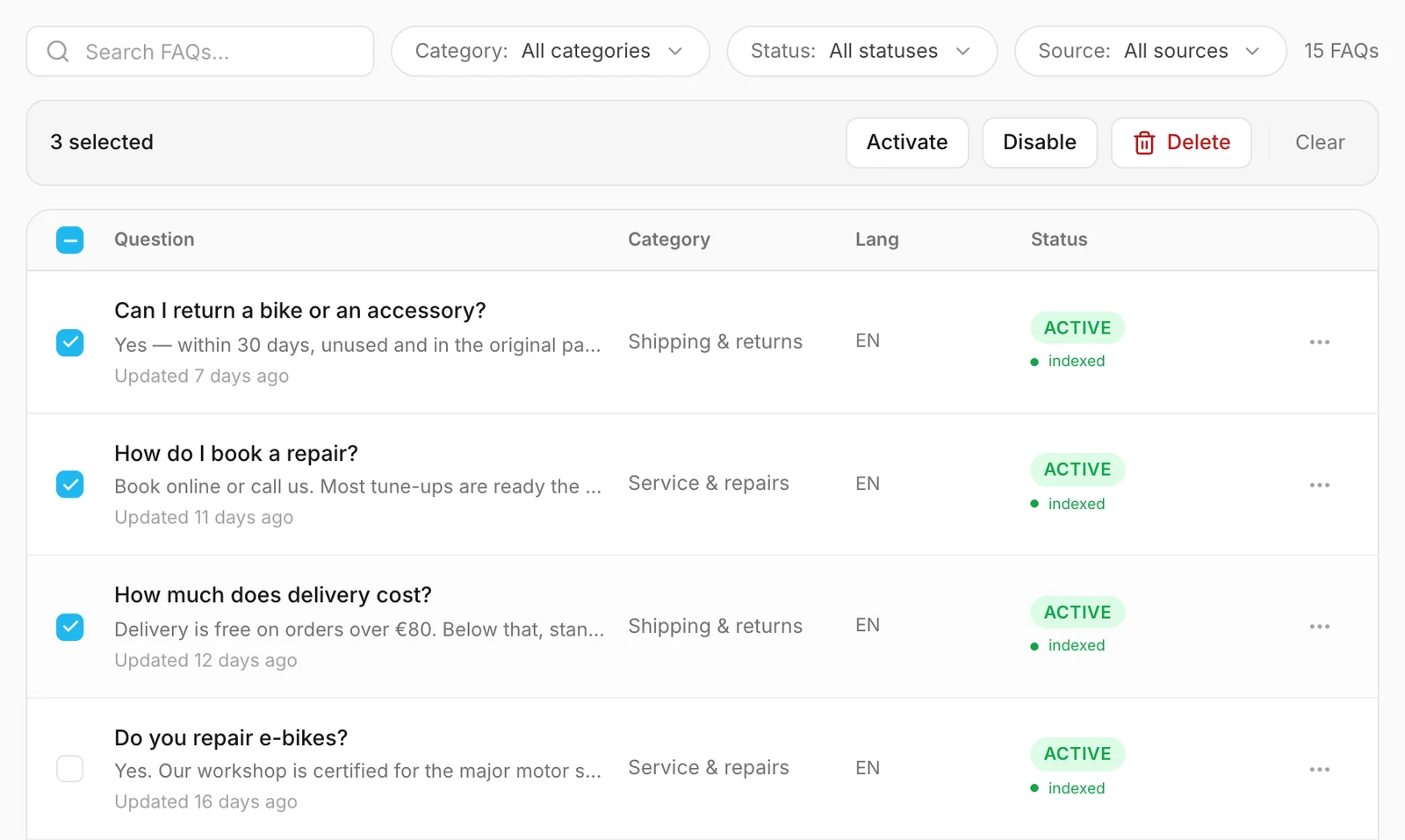Uncheck the 'How much does delivery cost' row
Screen dimensions: 1405x840
click(70, 627)
